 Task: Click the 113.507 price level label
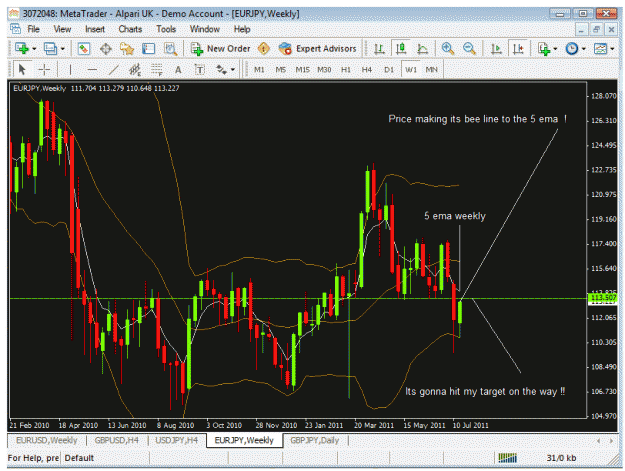coord(603,297)
